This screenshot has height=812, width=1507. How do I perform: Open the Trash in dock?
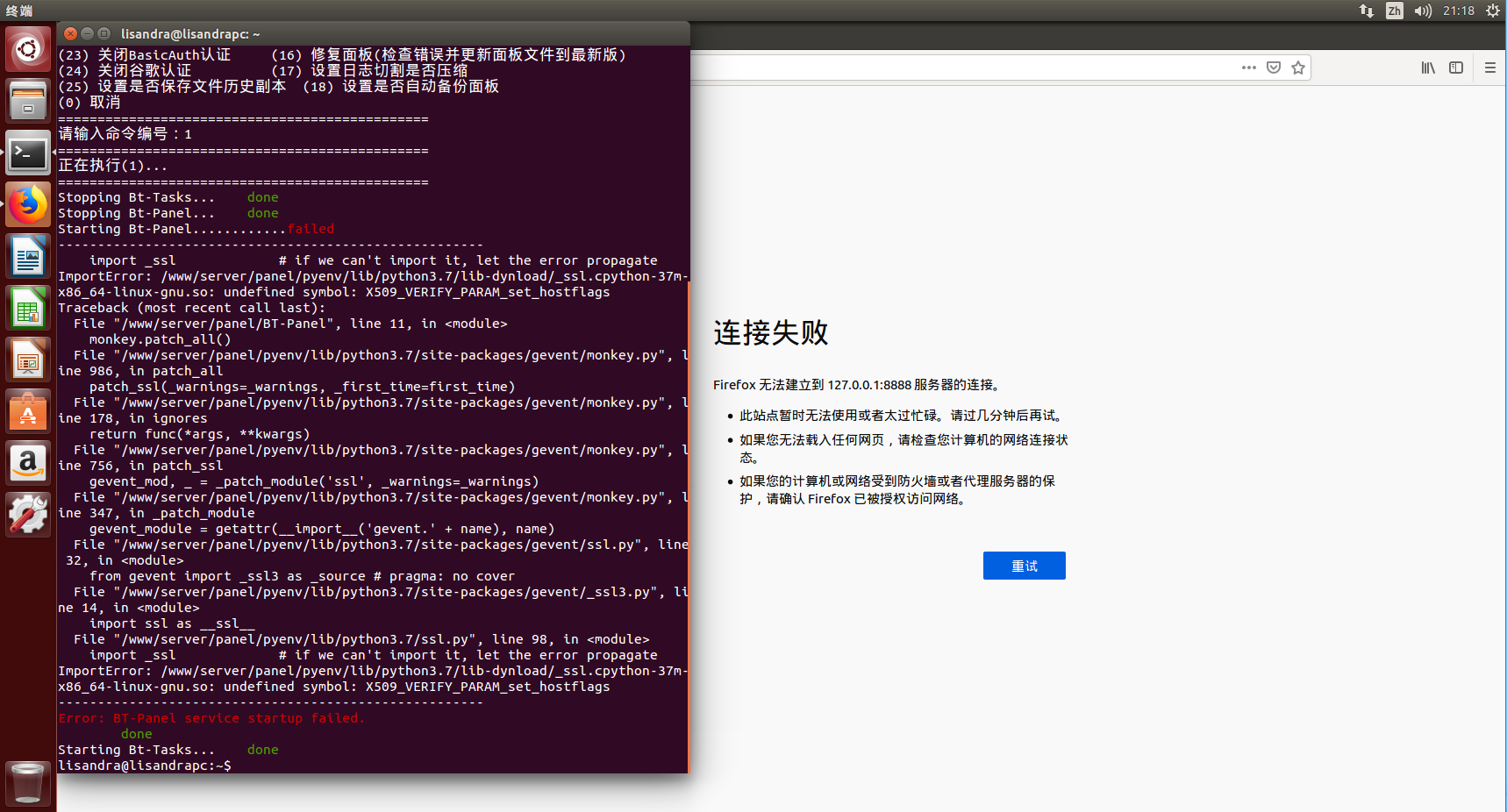click(28, 782)
